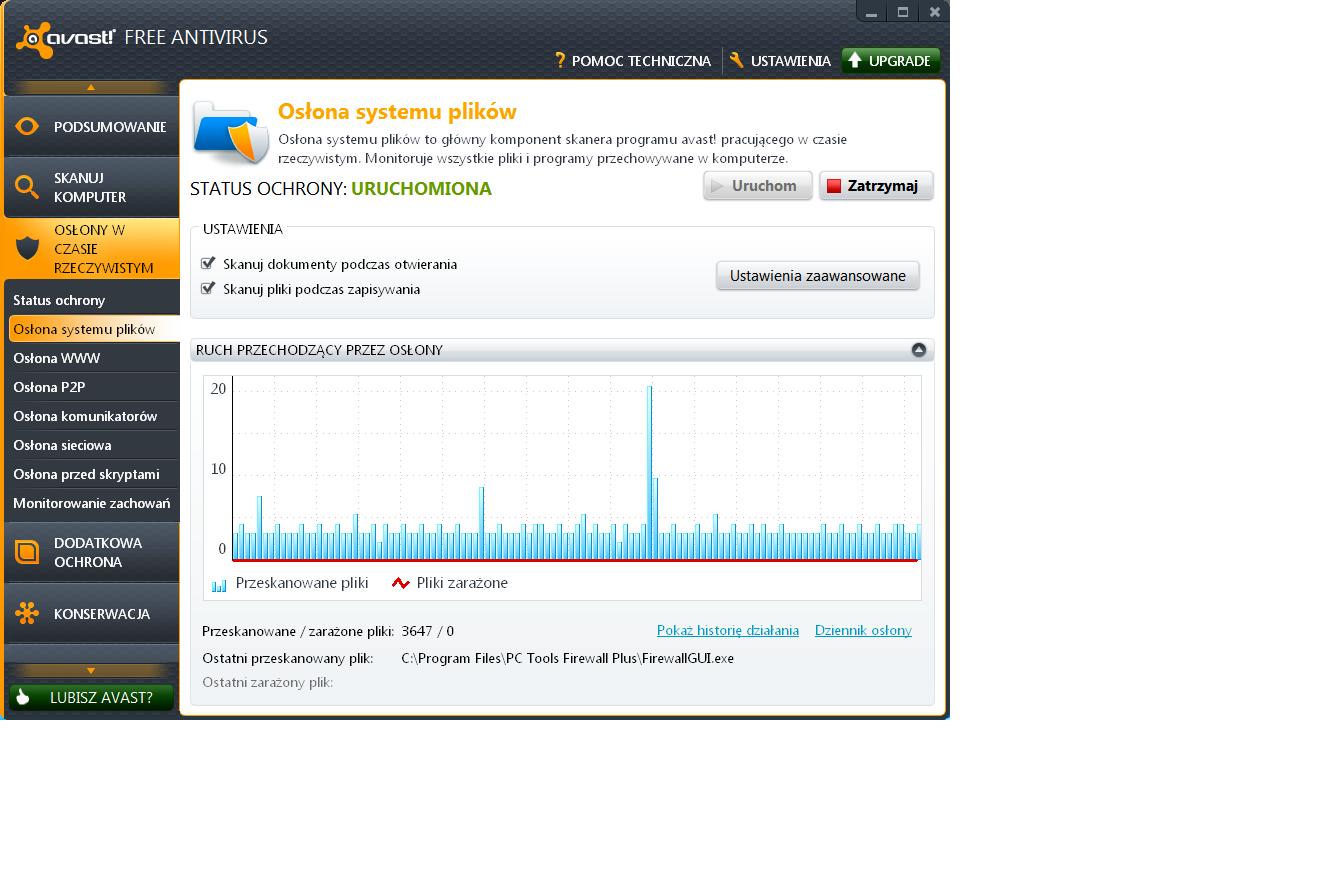
Task: Click the Osłona systemu plików heading
Action: pyautogui.click(x=397, y=111)
